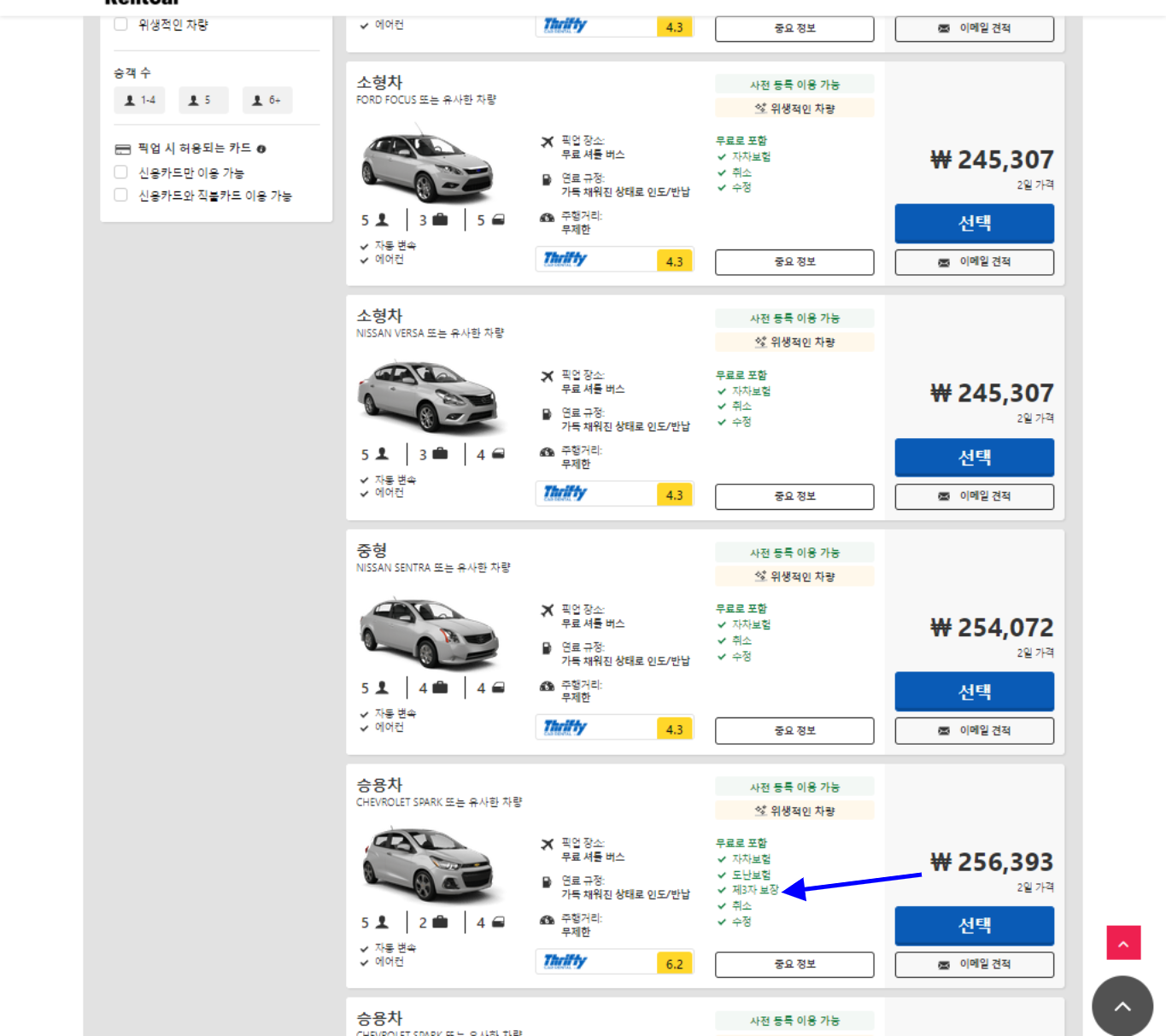Open 중요 정보 for Chevrolet Spark
This screenshot has height=1036, width=1166.
pos(794,964)
